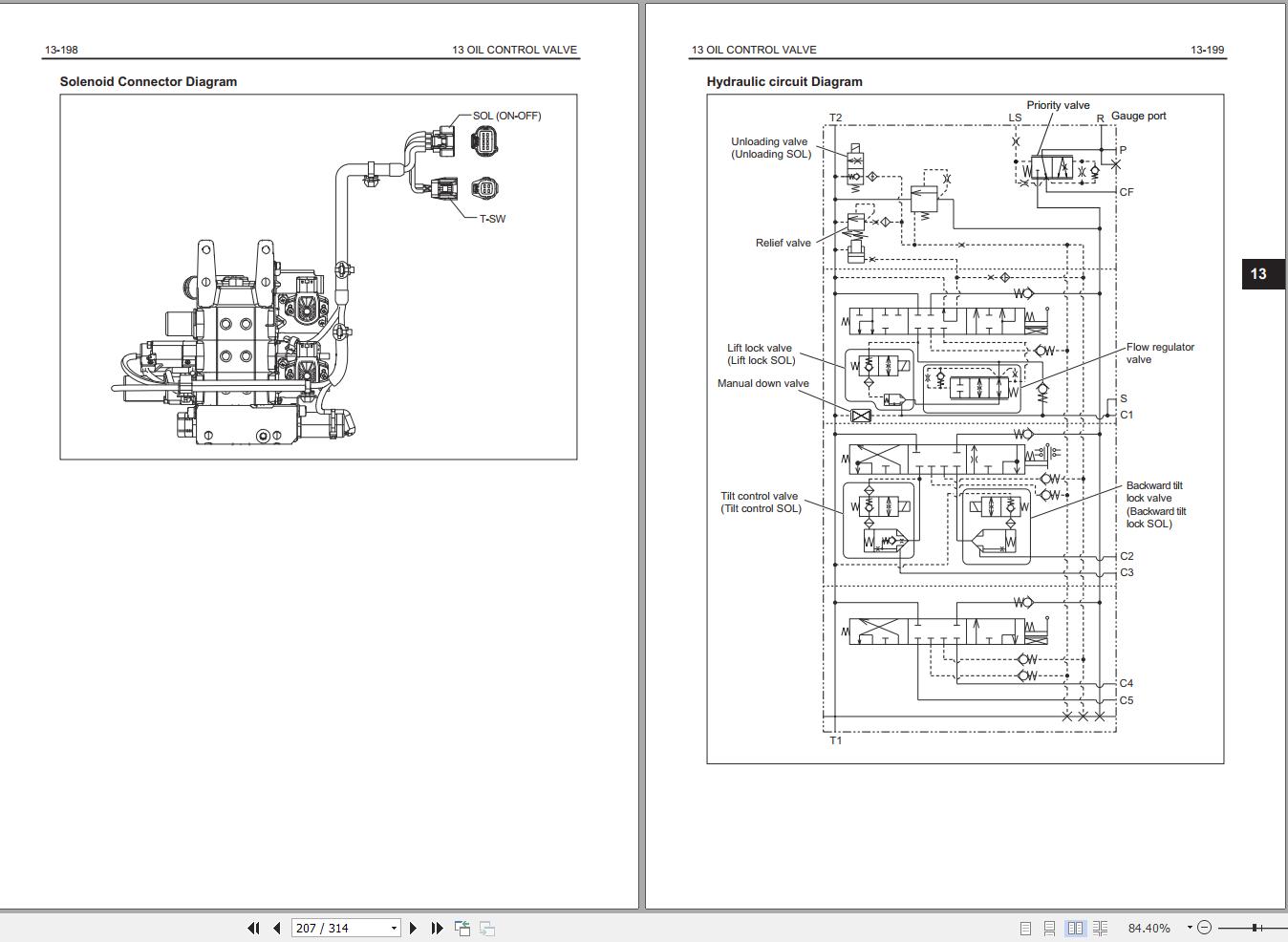Click the 84.40% zoom value
Image resolution: width=1288 pixels, height=942 pixels.
tap(1149, 928)
